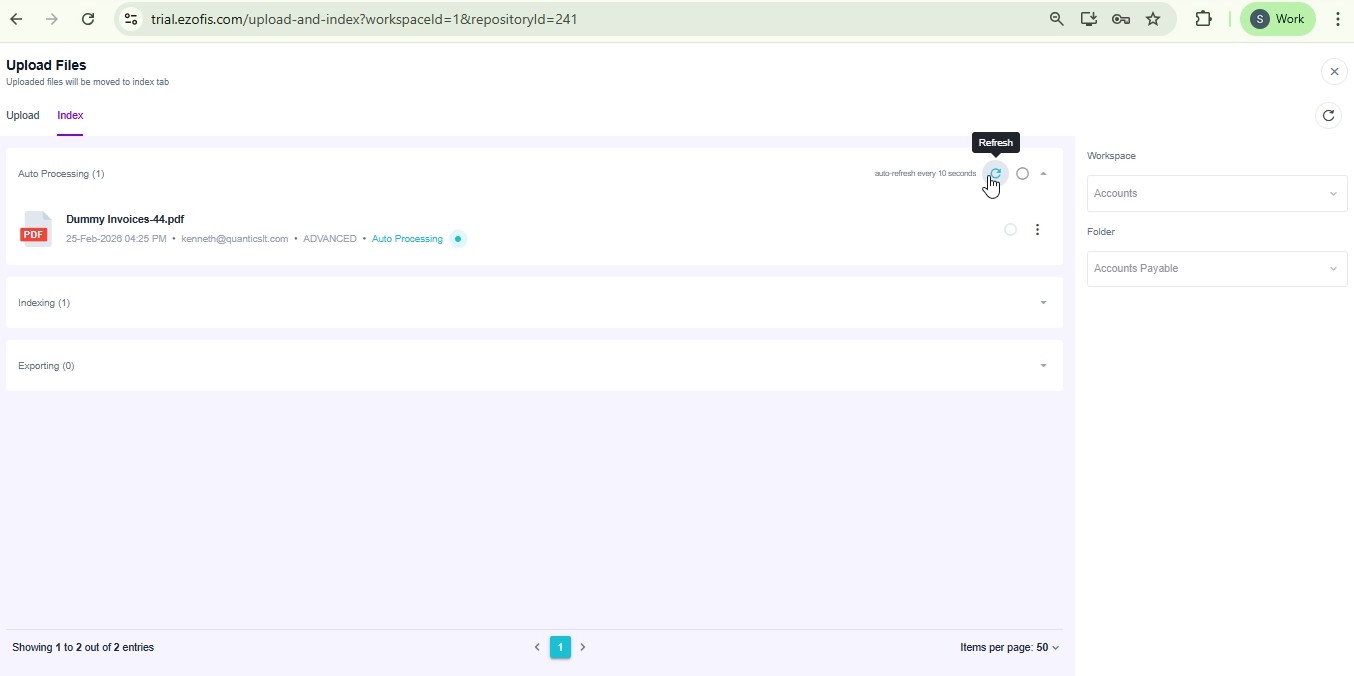Expand the Indexing (1) section

pyautogui.click(x=1044, y=303)
